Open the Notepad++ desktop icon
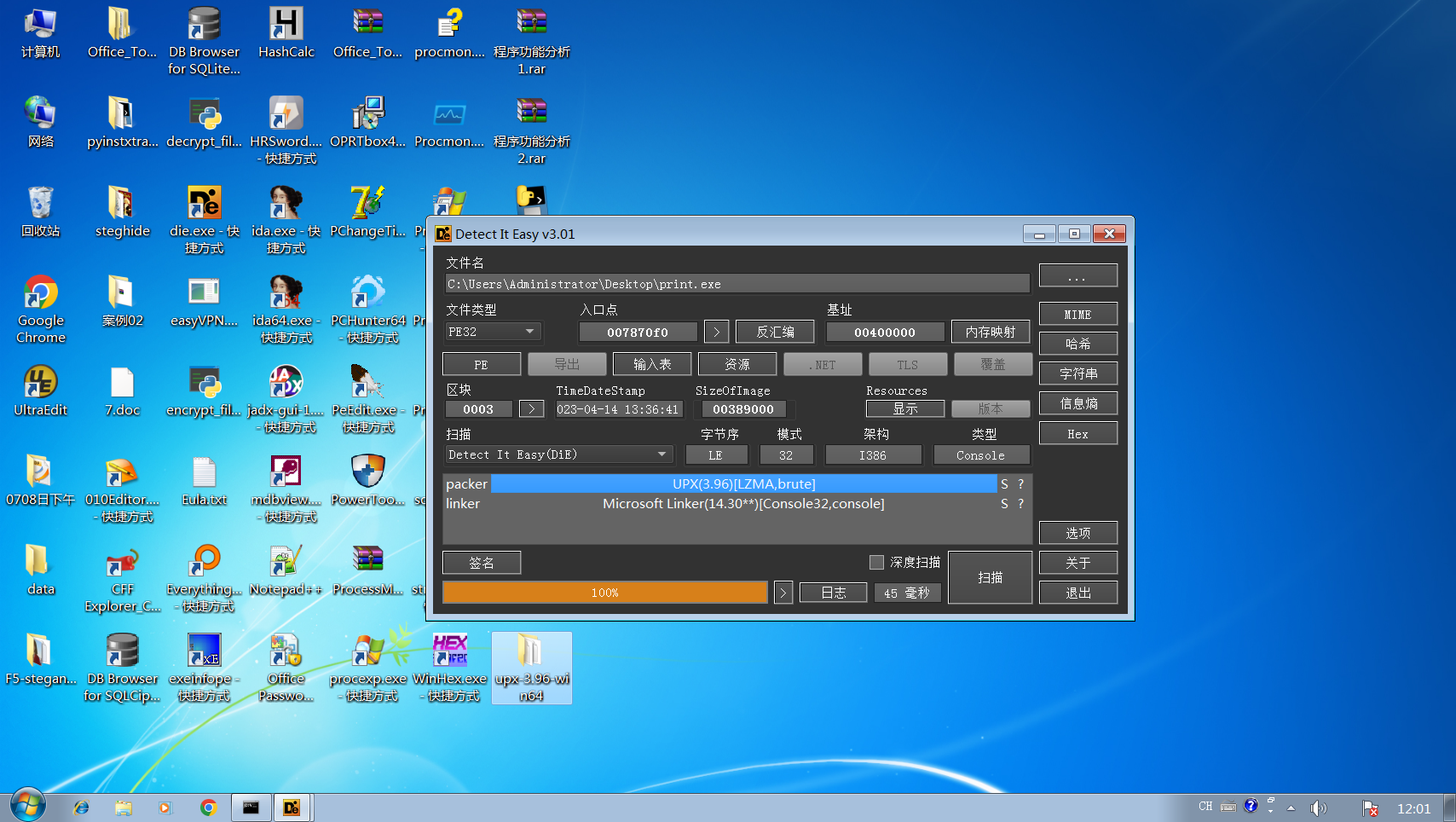The width and height of the screenshot is (1456, 822). coord(286,571)
